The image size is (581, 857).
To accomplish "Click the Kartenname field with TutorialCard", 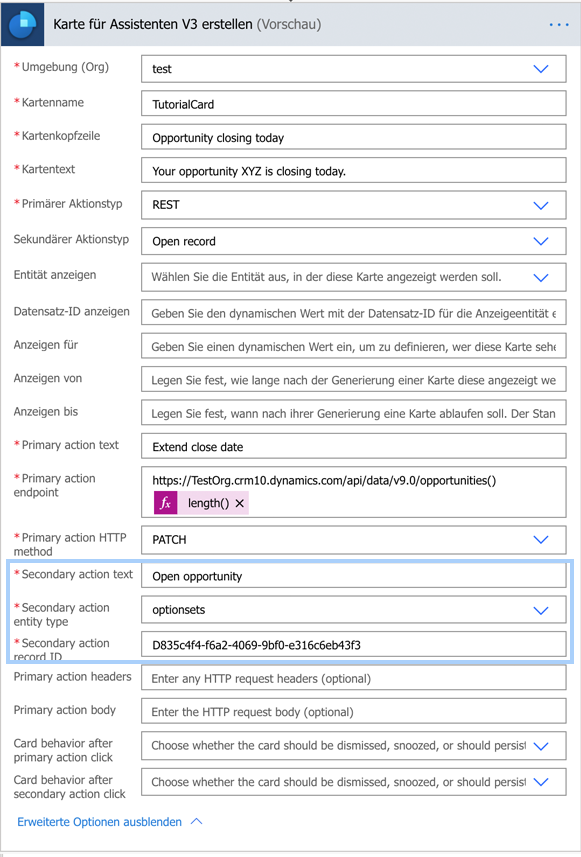I will point(354,104).
